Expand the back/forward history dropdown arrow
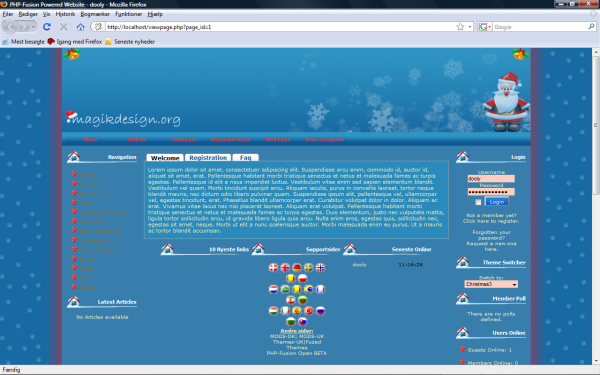Image resolution: width=600 pixels, height=375 pixels. [34, 27]
